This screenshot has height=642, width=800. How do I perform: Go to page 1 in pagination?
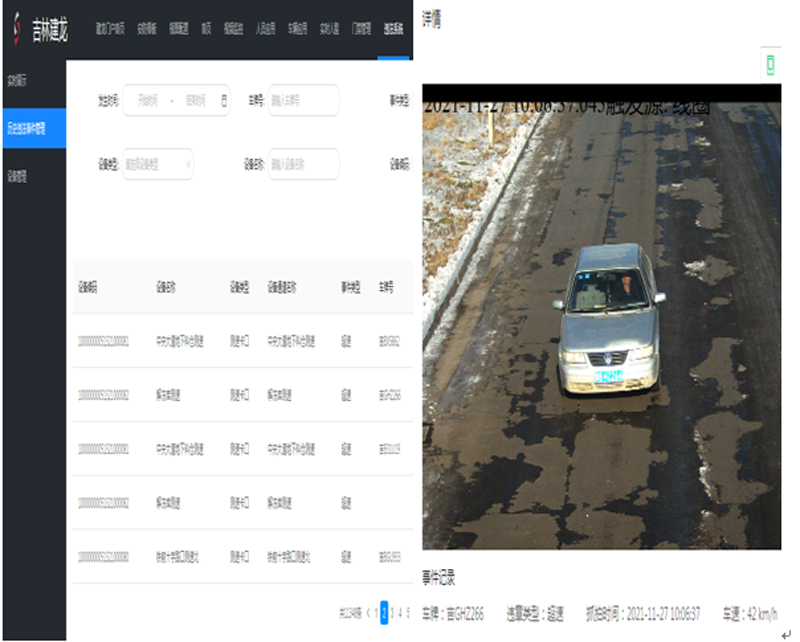(376, 611)
